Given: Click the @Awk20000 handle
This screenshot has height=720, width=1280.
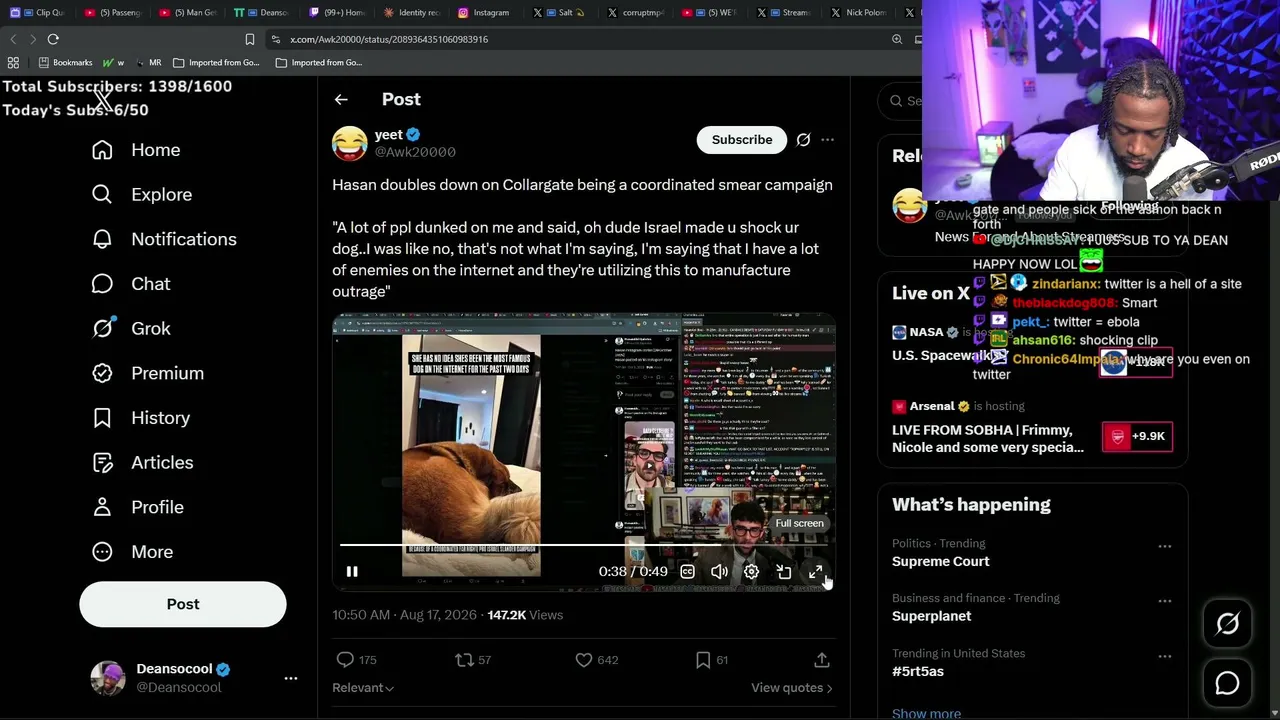Looking at the screenshot, I should (x=415, y=152).
